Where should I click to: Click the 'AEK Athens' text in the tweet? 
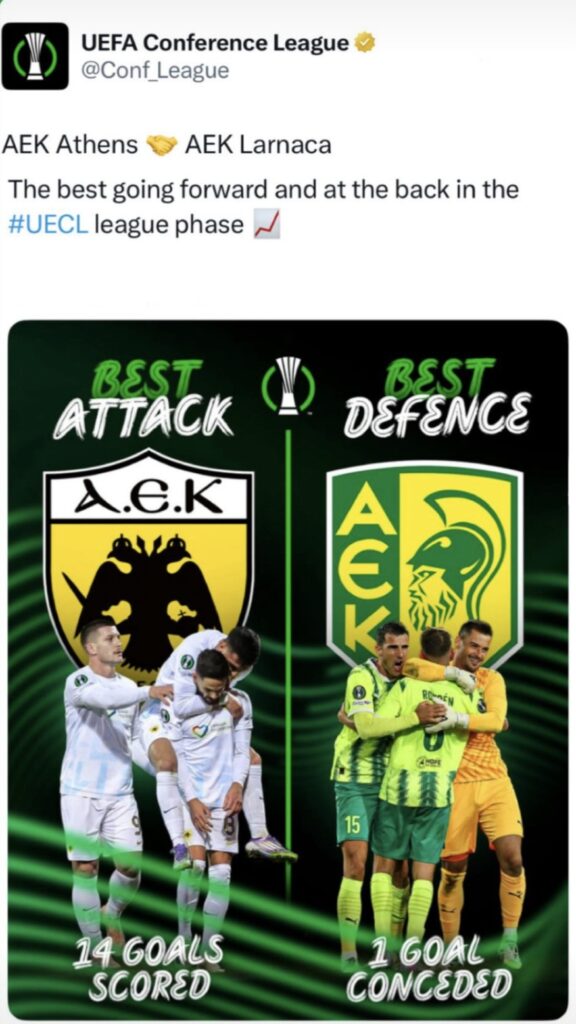click(71, 145)
